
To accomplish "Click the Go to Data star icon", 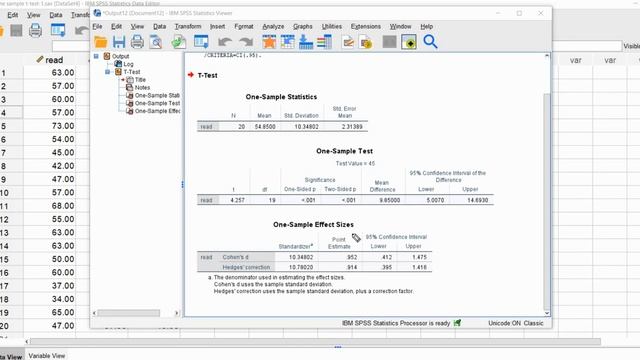I will pos(269,42).
